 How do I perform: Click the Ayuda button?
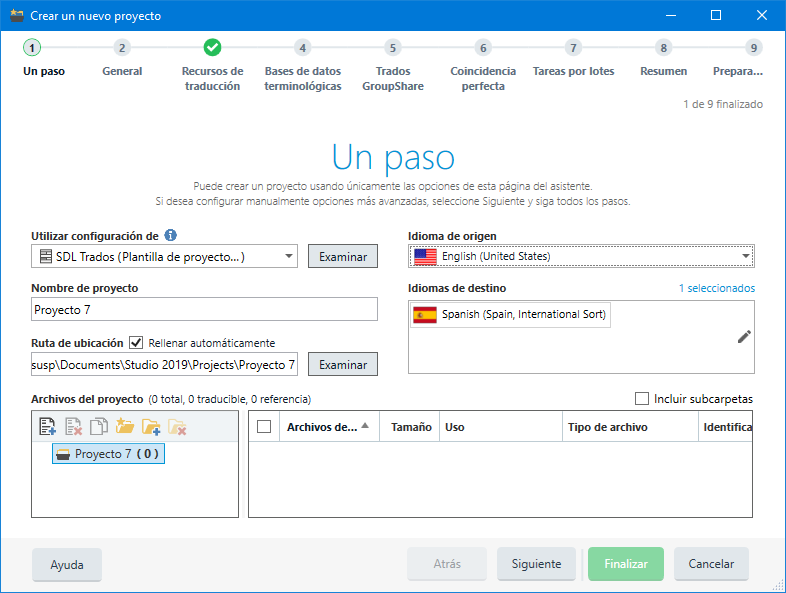(x=67, y=564)
